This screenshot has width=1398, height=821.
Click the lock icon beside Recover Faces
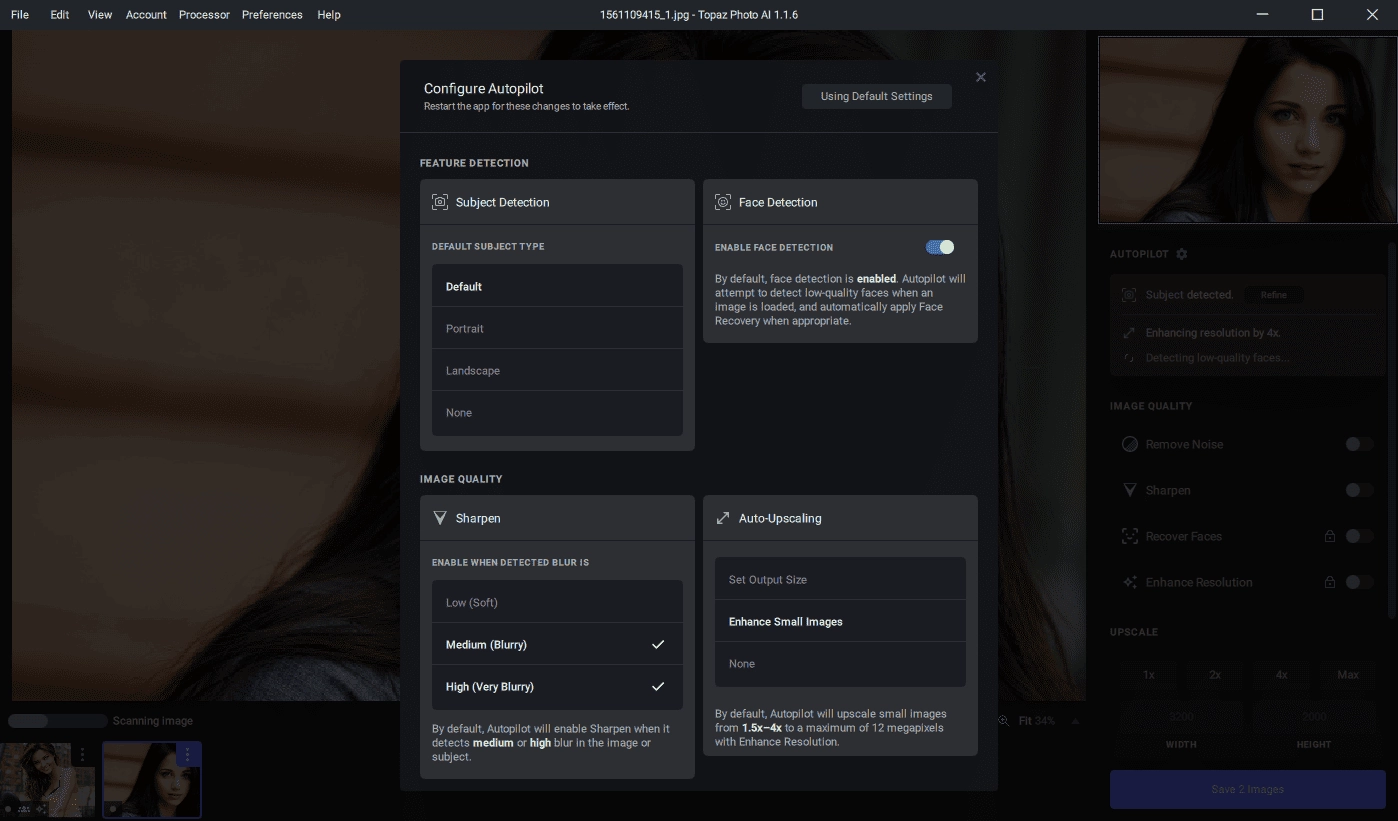pos(1329,536)
